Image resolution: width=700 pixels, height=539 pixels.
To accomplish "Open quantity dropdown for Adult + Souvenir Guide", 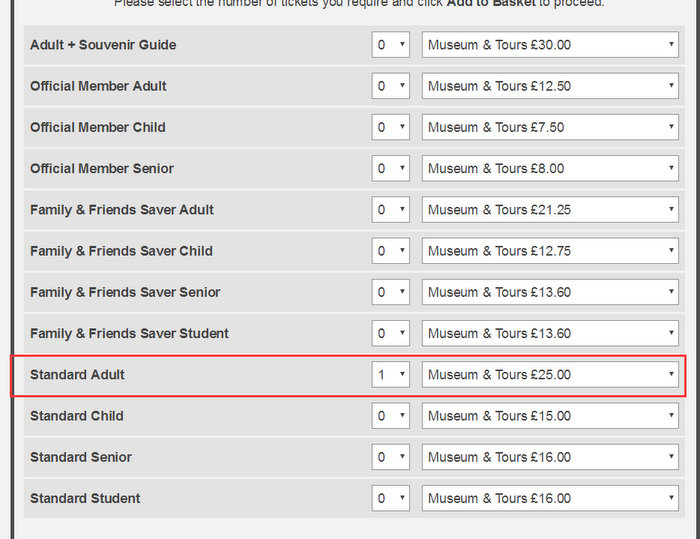I will click(390, 45).
